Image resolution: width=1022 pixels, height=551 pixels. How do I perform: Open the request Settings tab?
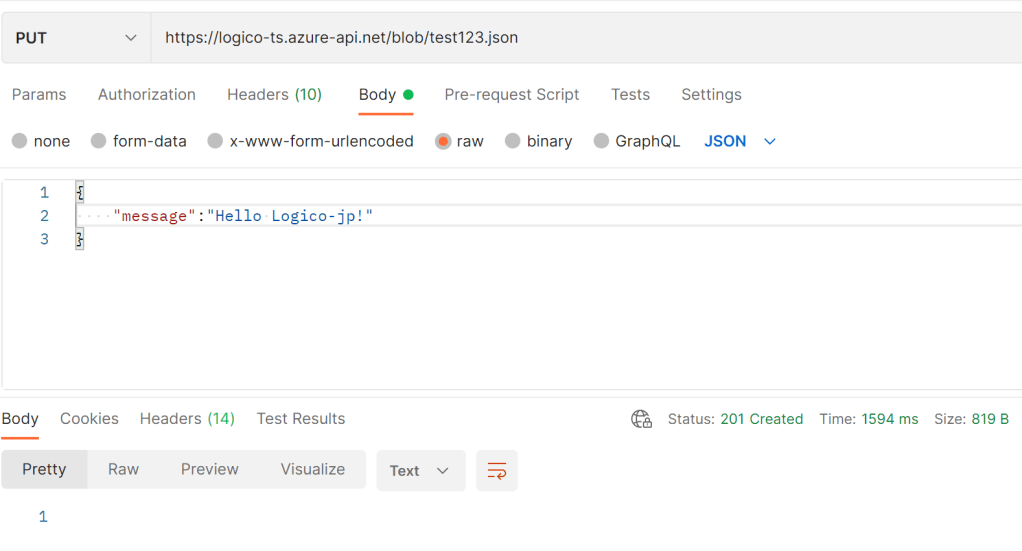[x=711, y=94]
